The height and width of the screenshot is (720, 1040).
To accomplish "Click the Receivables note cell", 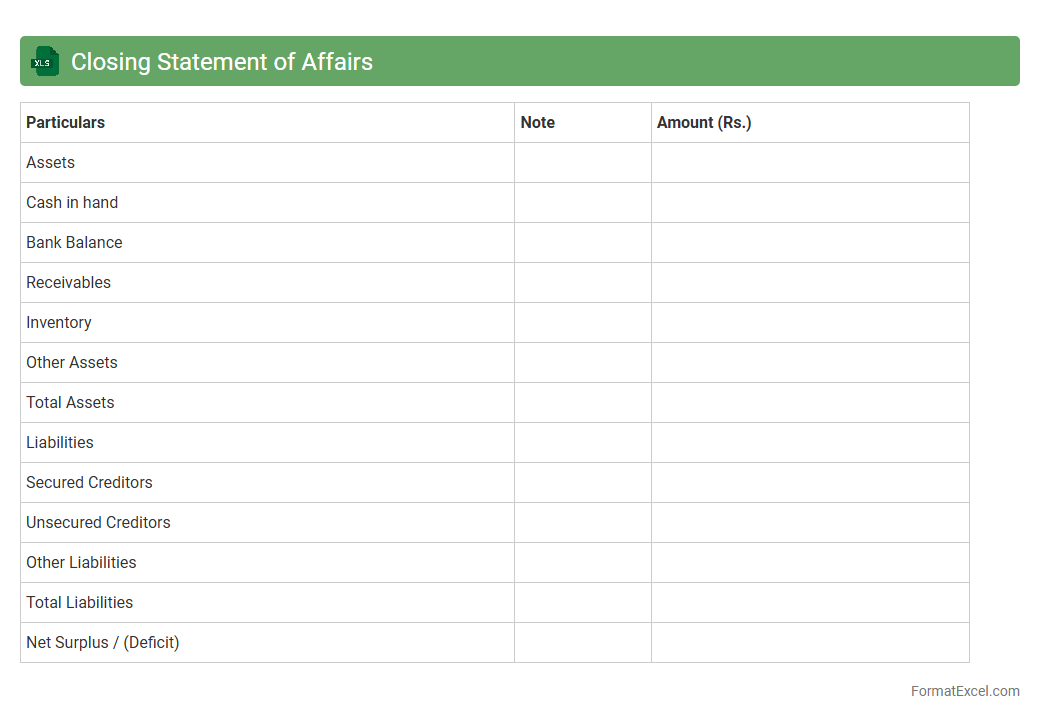I will (x=583, y=283).
